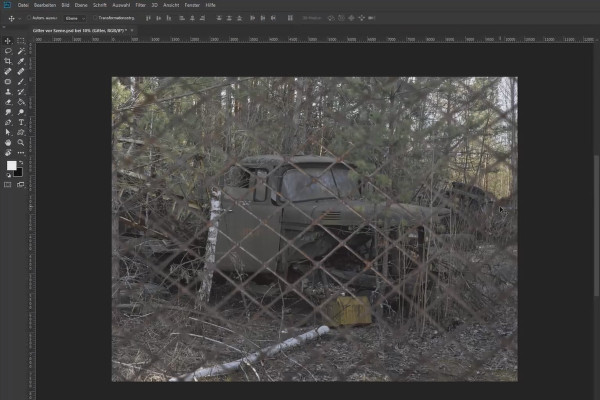The image size is (600, 400).
Task: Click the Align horizontal centers icon
Action: coord(192,18)
